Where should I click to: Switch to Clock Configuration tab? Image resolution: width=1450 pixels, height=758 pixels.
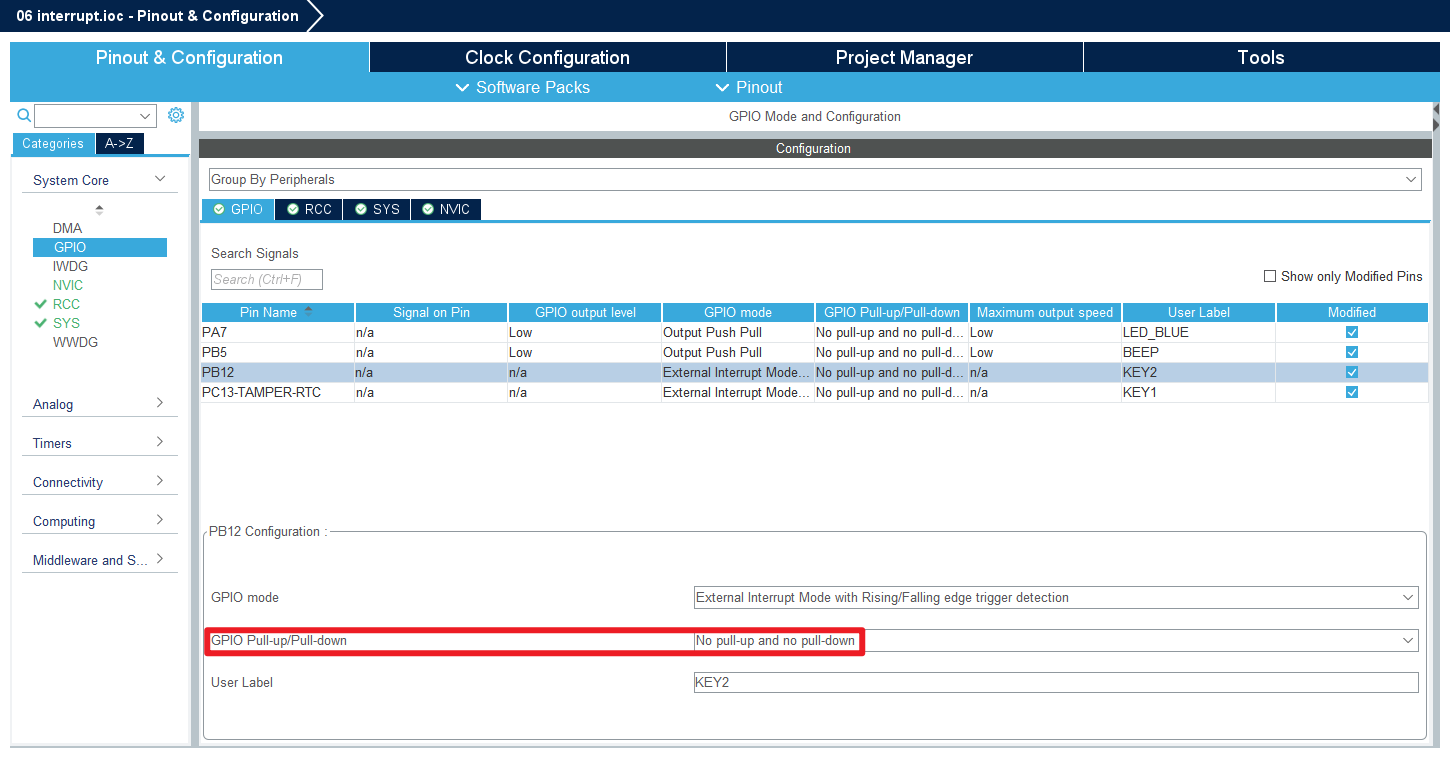coord(547,57)
